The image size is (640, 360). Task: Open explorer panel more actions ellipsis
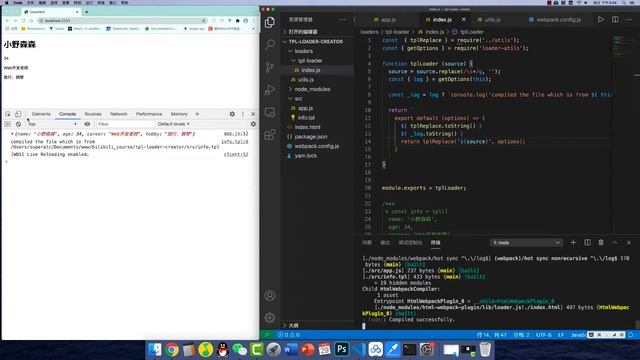[x=342, y=20]
